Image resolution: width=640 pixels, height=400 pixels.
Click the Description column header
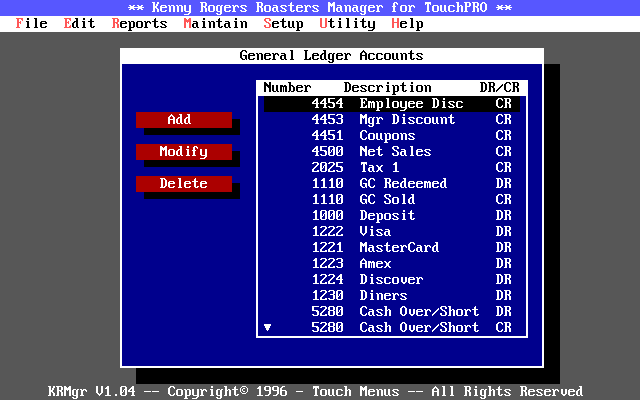click(x=387, y=88)
